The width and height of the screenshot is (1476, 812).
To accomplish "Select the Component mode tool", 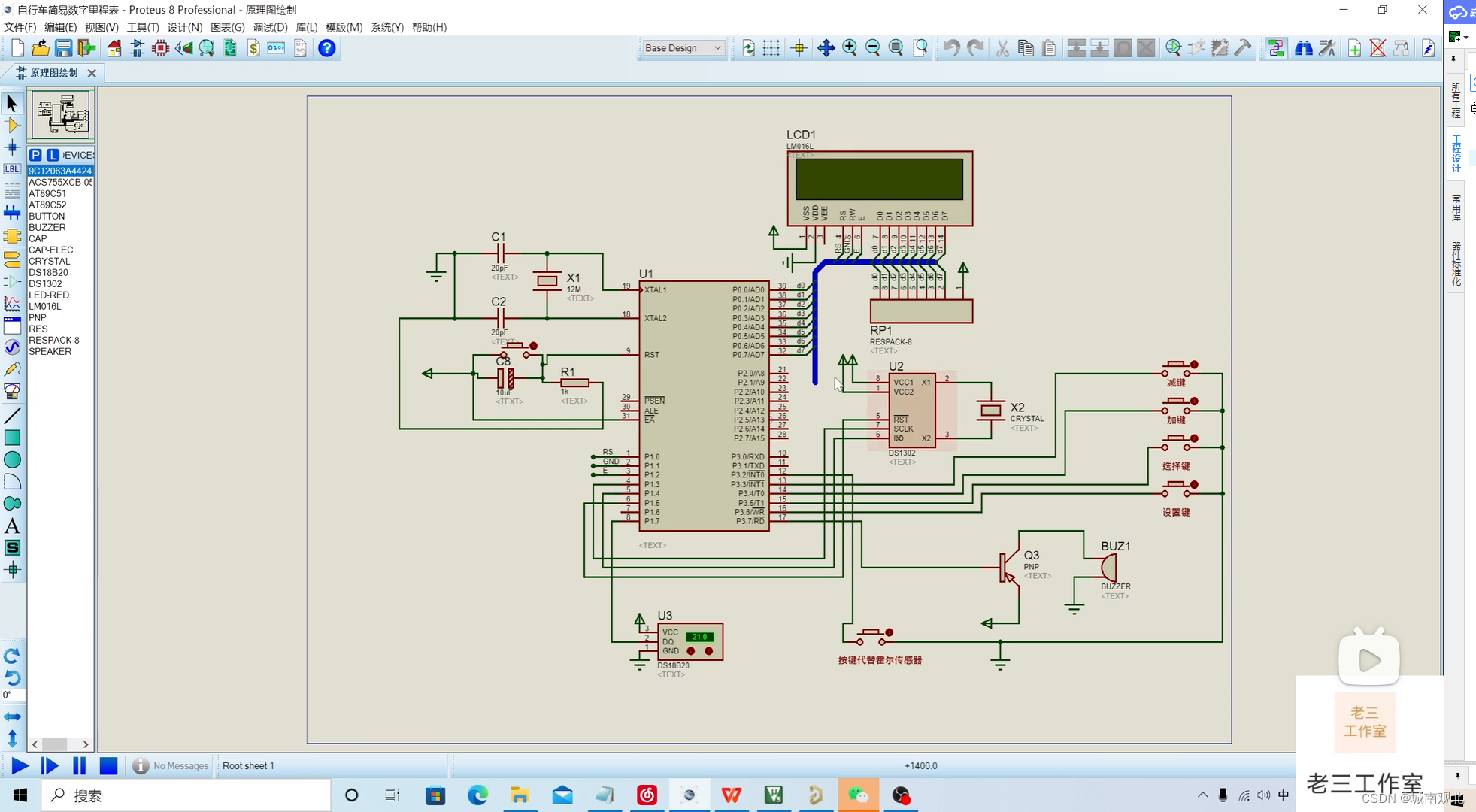I will [12, 125].
